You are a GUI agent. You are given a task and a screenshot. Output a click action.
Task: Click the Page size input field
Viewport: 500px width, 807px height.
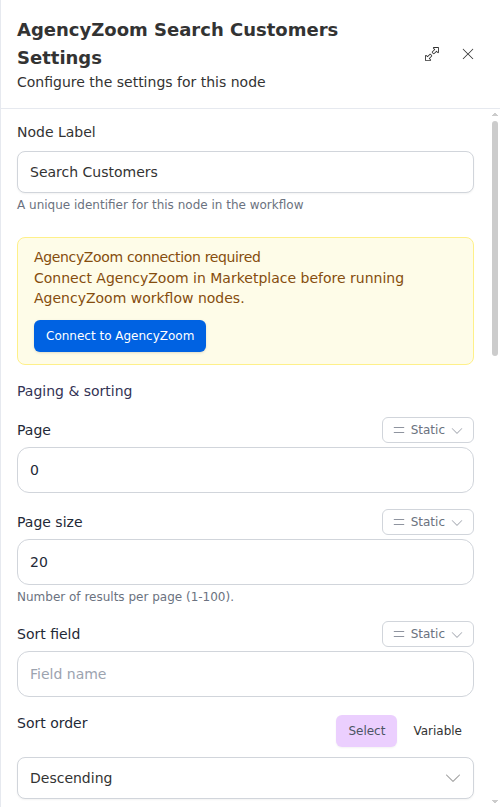245,562
